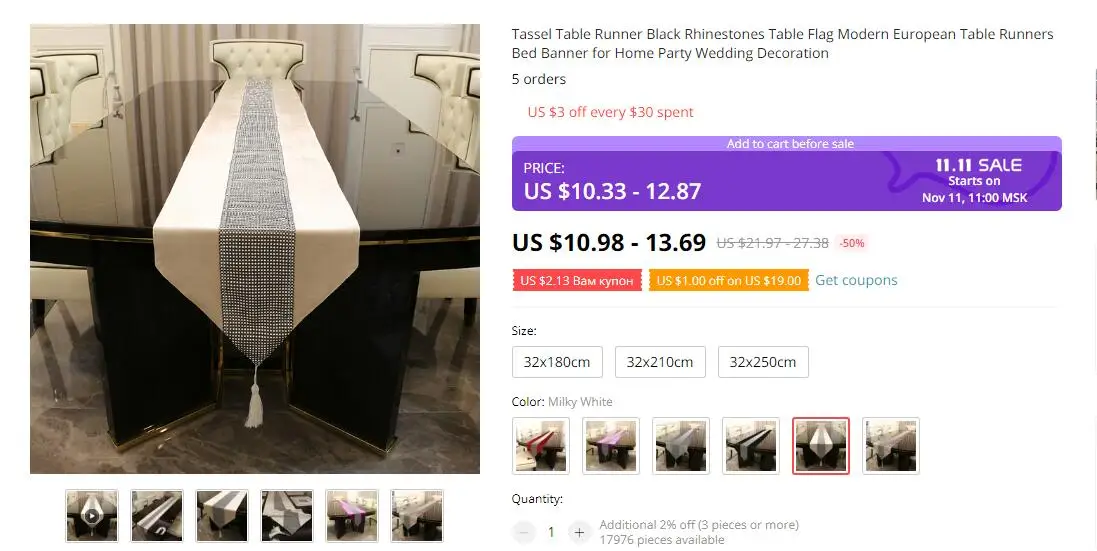Select the 32x210cm size option
Viewport: 1097px width, 551px height.
click(x=660, y=362)
